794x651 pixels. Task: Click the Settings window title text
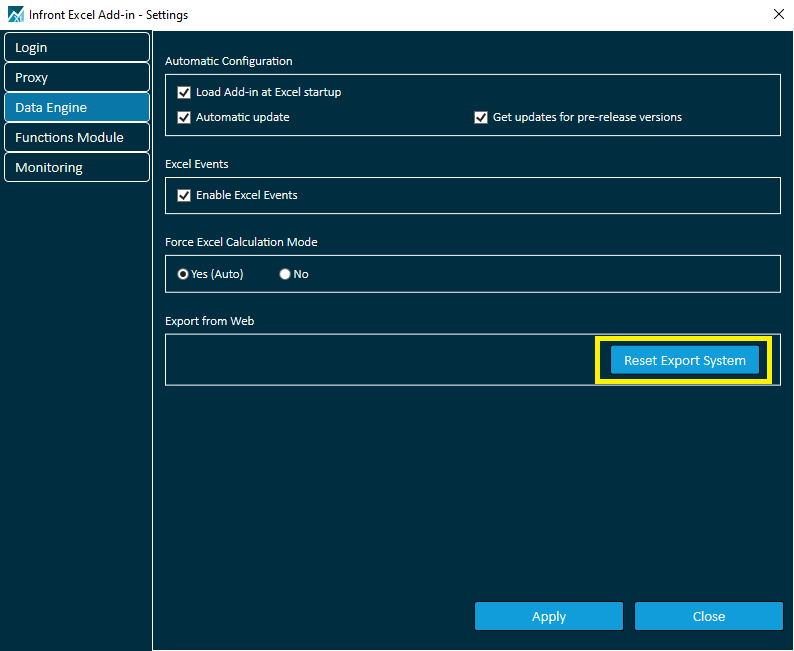[110, 15]
